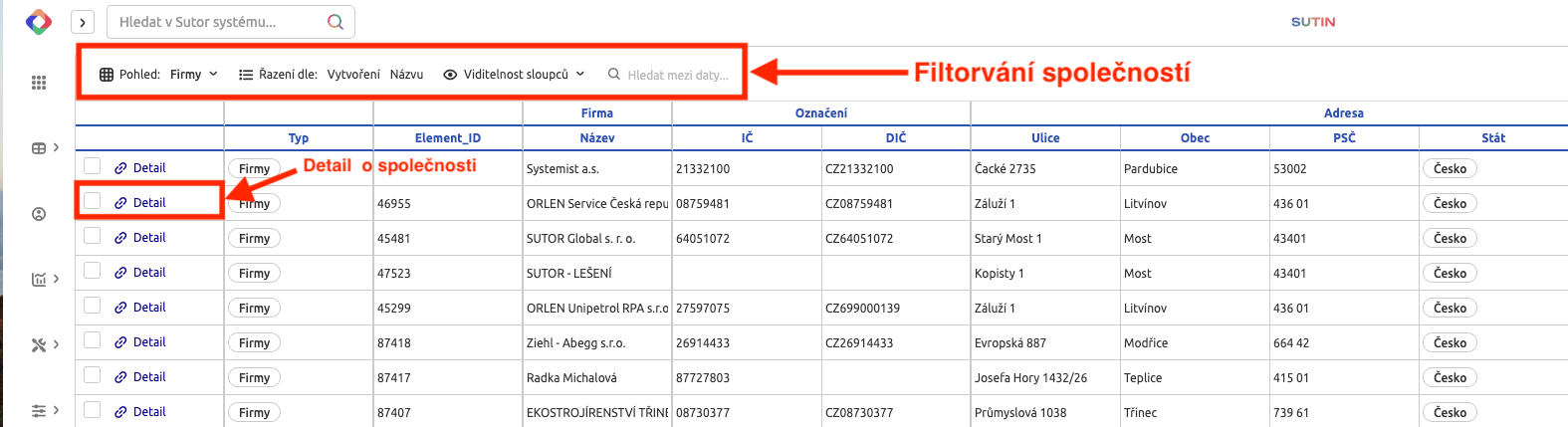Click the link icon in Ziehl - Abegg row
Screen dimensions: 1568x427
pos(120,342)
